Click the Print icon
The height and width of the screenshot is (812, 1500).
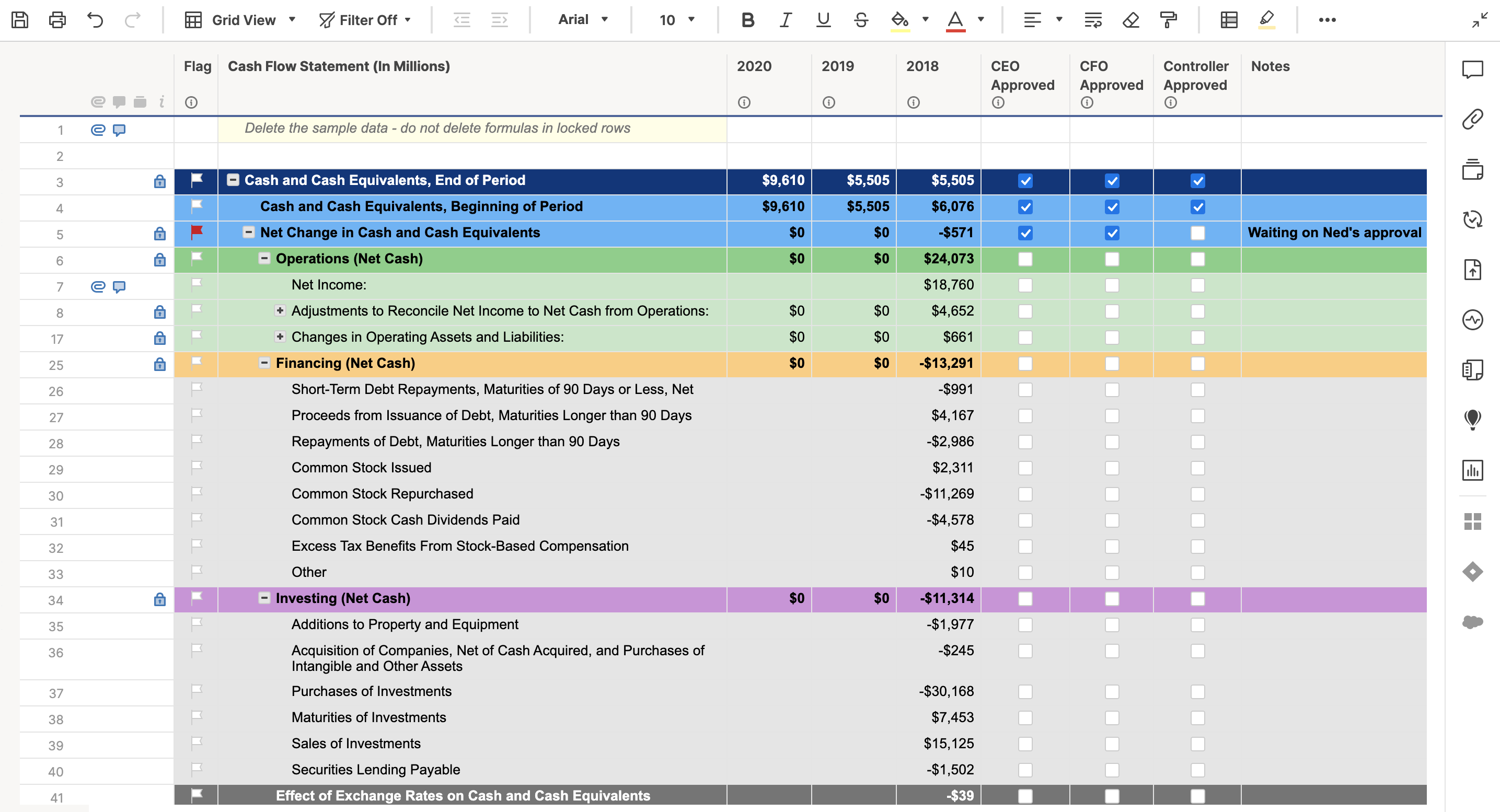[x=57, y=20]
